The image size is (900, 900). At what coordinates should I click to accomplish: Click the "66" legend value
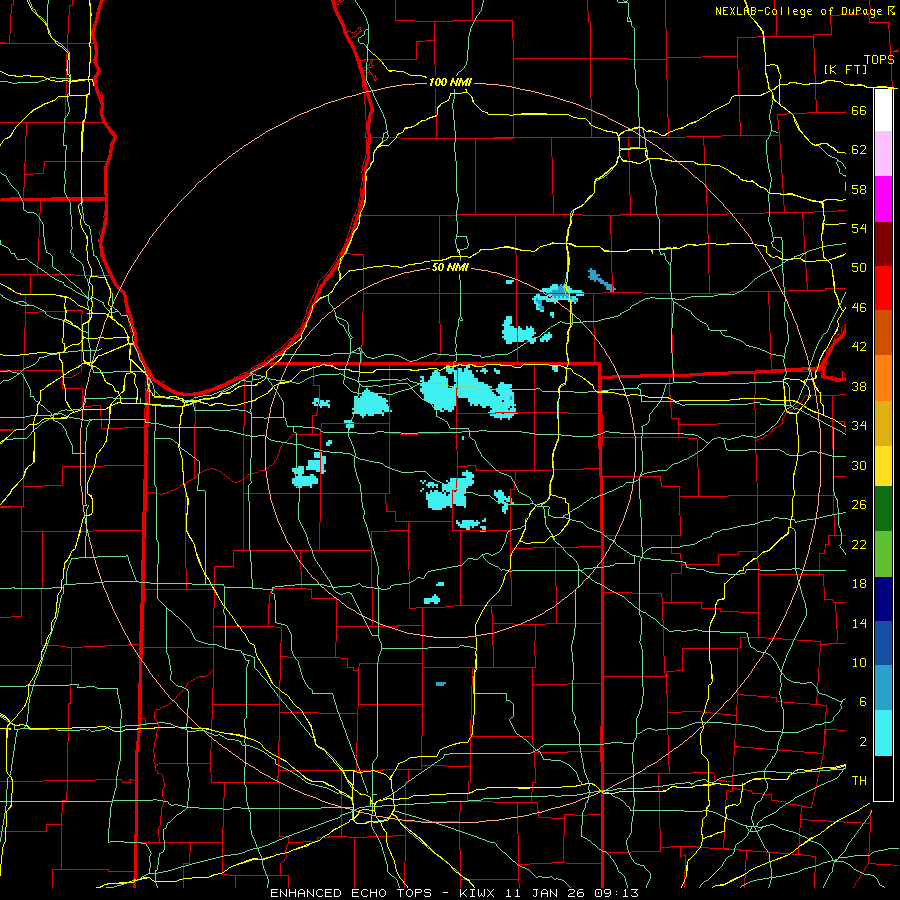pos(859,111)
